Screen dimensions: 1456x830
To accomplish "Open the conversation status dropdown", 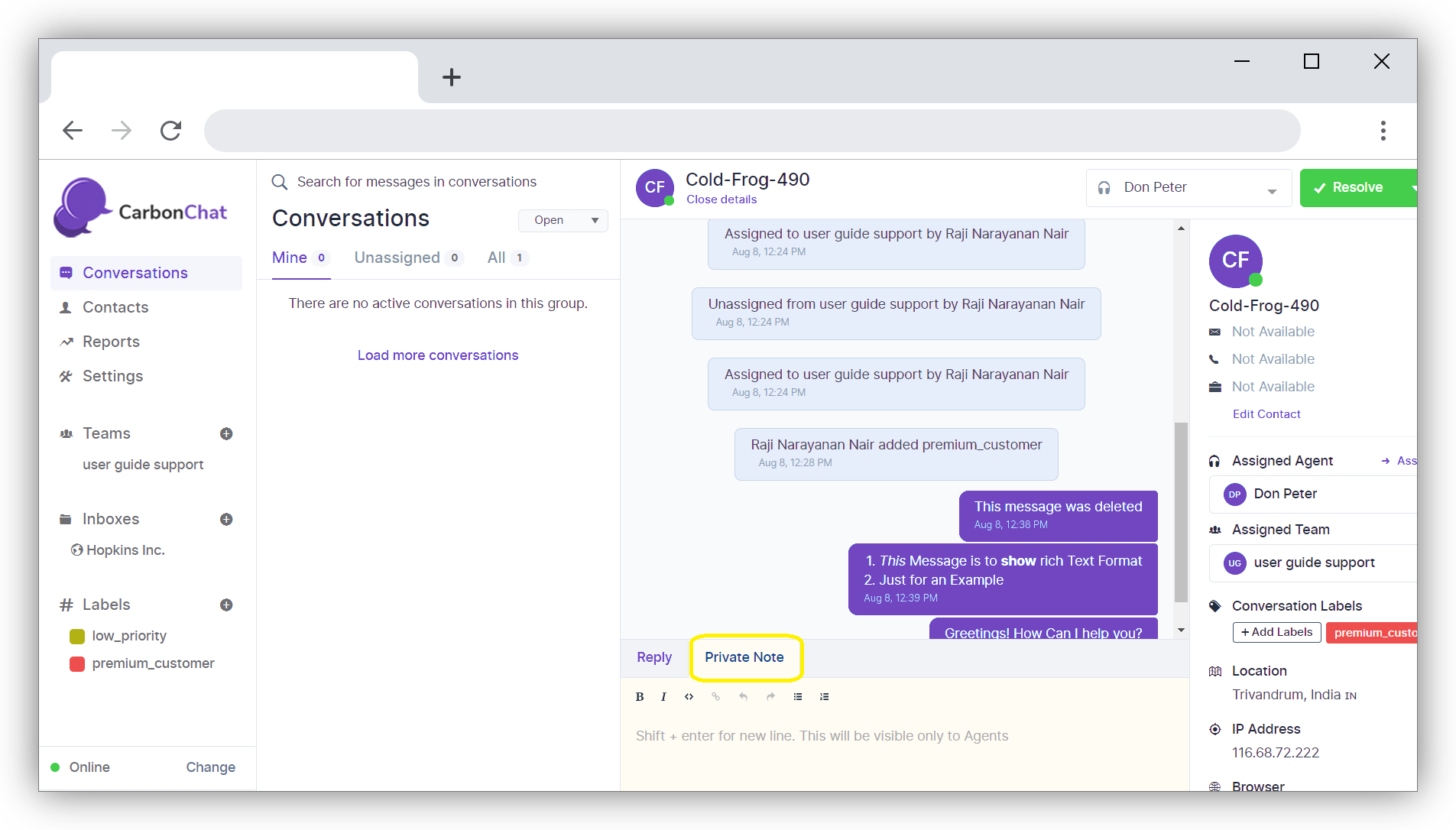I will point(563,220).
